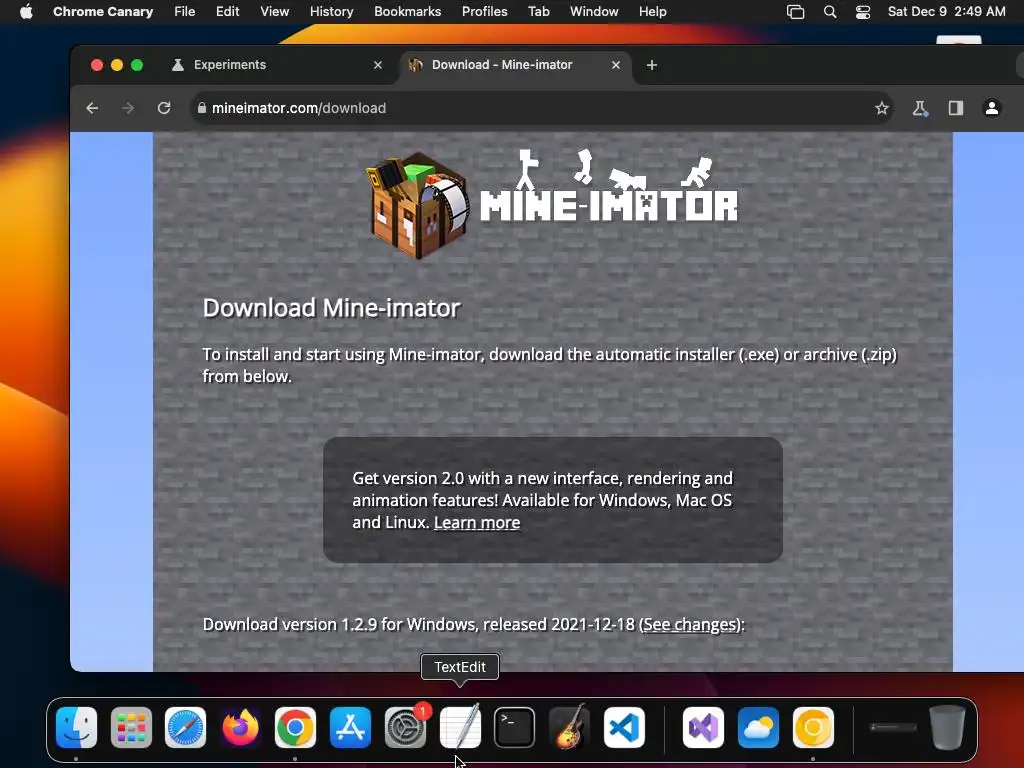Open the Weather app in Dock
This screenshot has width=1024, height=768.
(x=758, y=728)
